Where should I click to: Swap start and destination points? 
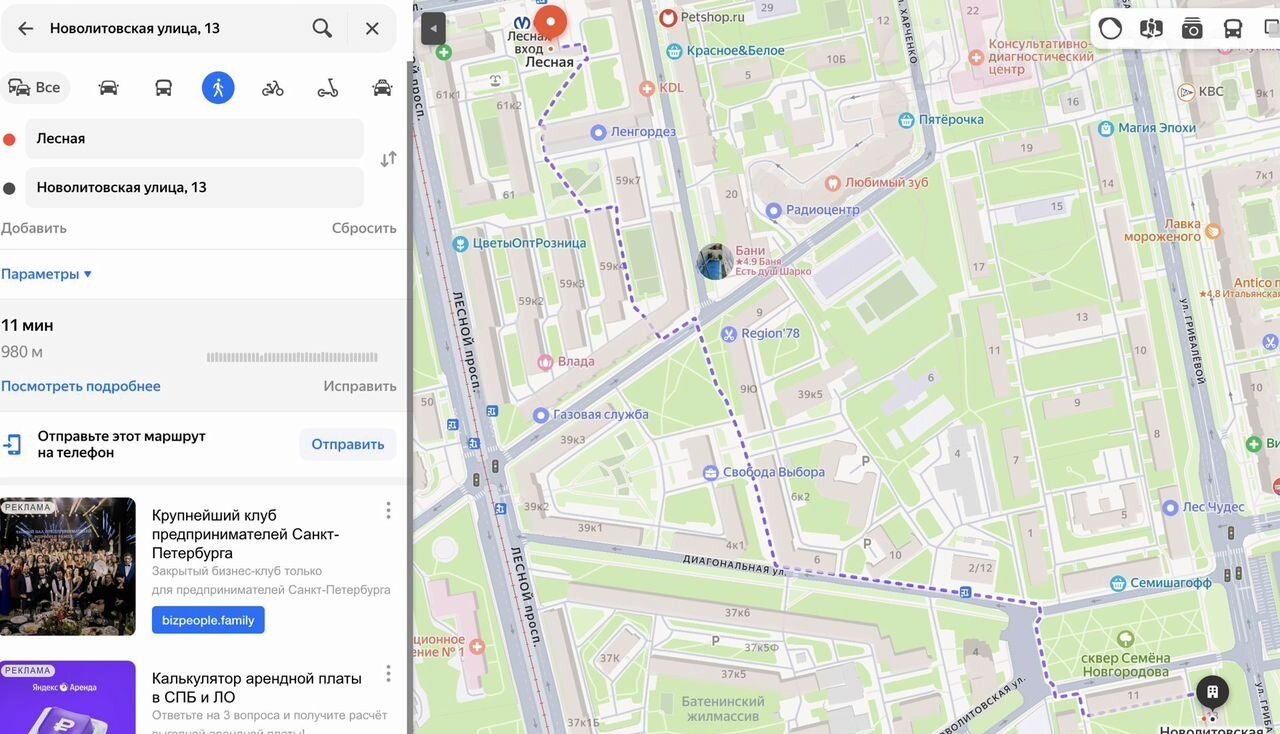pos(388,159)
